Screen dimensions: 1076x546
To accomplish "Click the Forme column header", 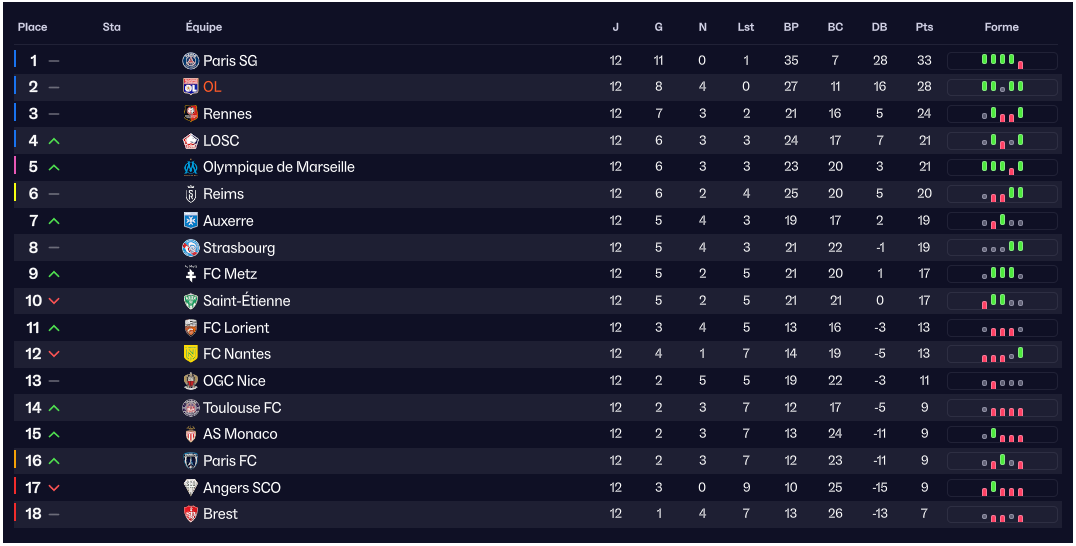I will [1001, 27].
